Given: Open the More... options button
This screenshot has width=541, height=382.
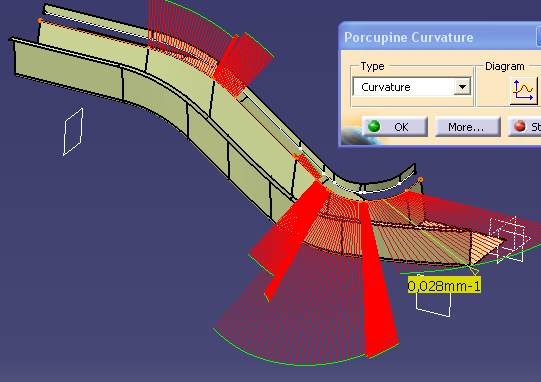Looking at the screenshot, I should tap(468, 127).
